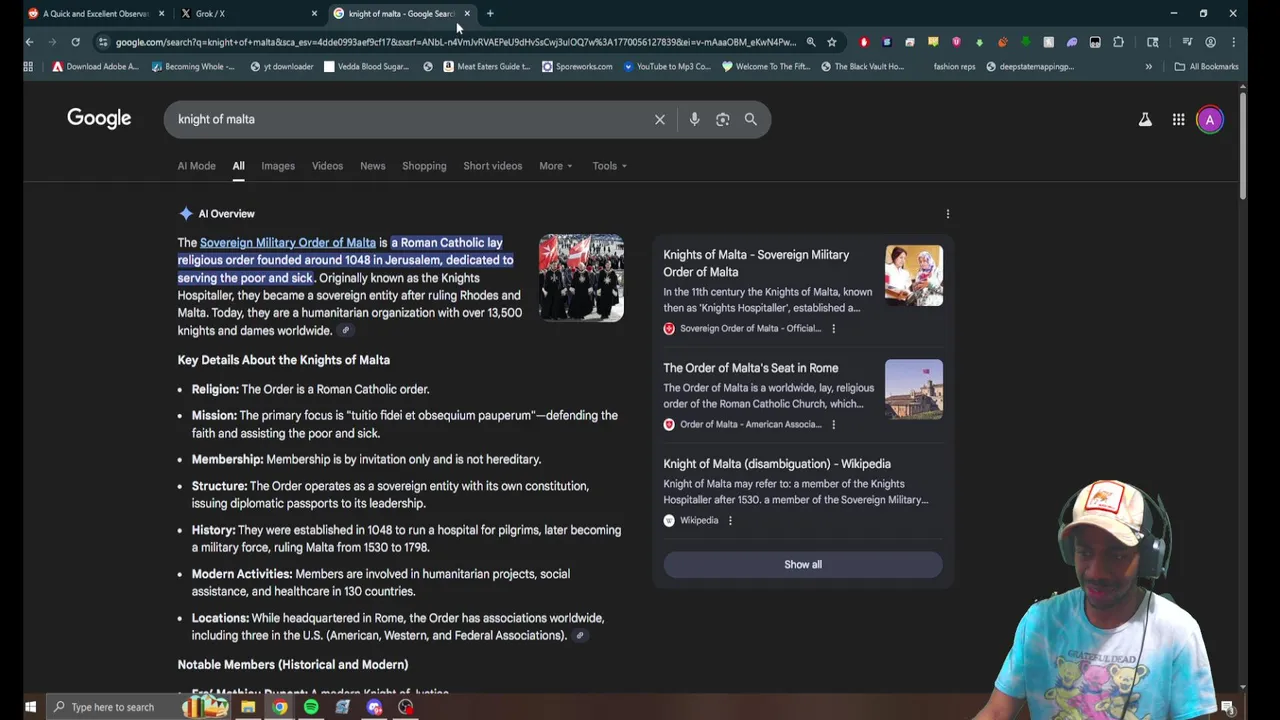1280x720 pixels.
Task: Open the Discord taskbar icon
Action: click(x=374, y=707)
